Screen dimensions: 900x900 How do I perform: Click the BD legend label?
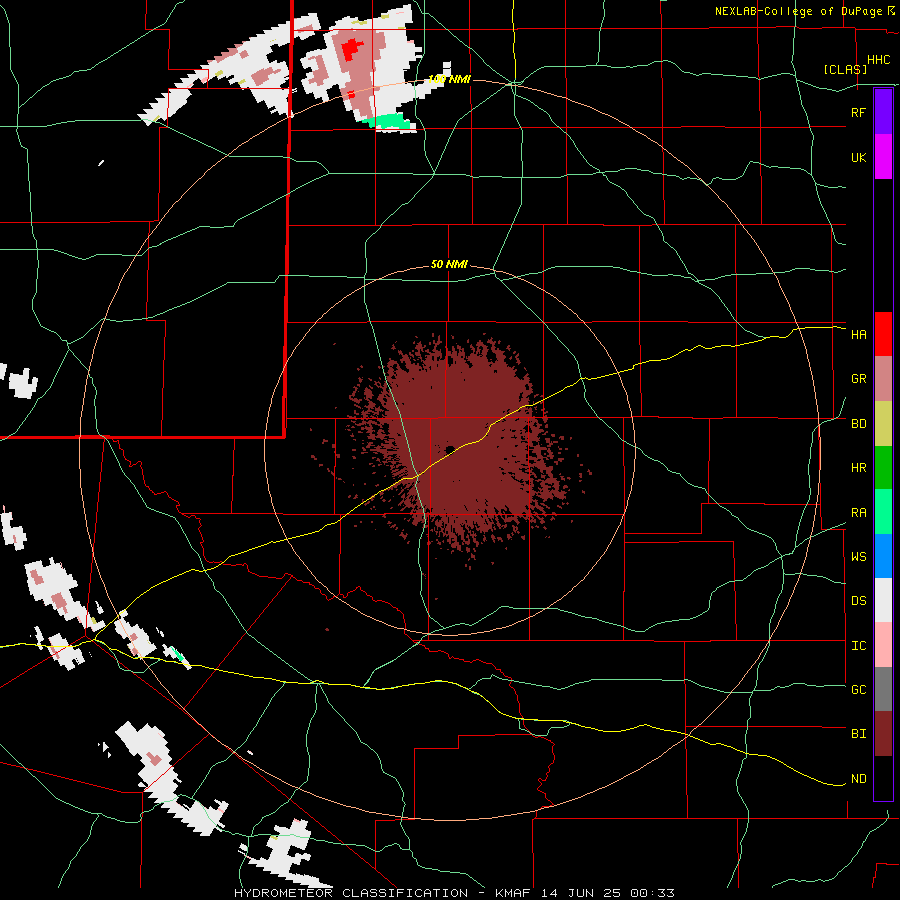[x=858, y=424]
